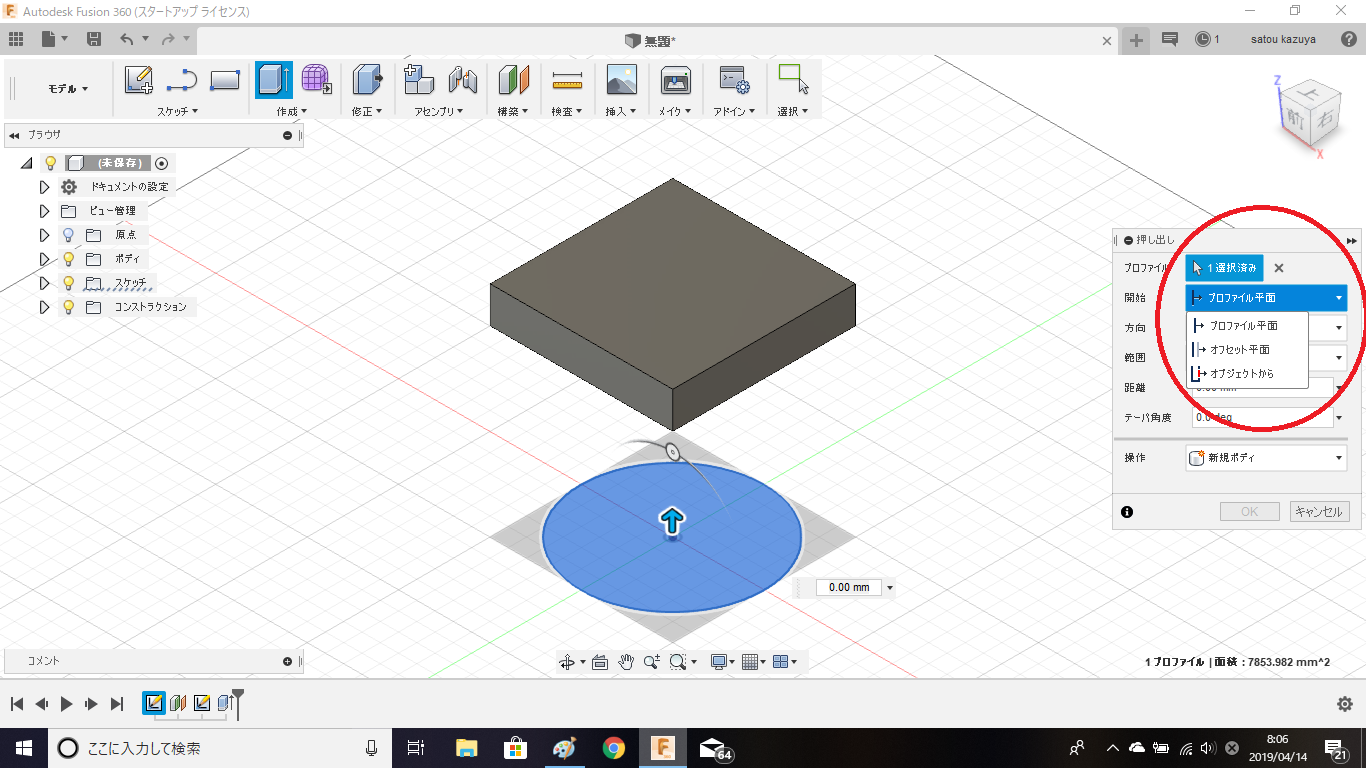1366x768 pixels.
Task: Select the Press Pull modify tool
Action: click(368, 80)
